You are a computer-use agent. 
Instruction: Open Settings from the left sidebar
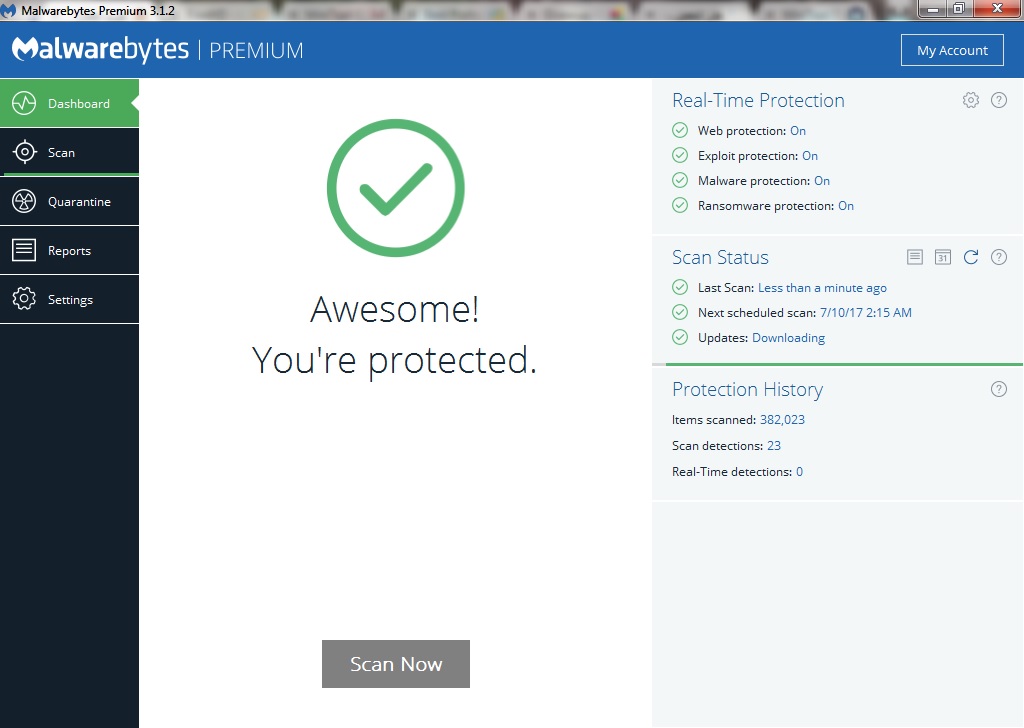pos(69,300)
